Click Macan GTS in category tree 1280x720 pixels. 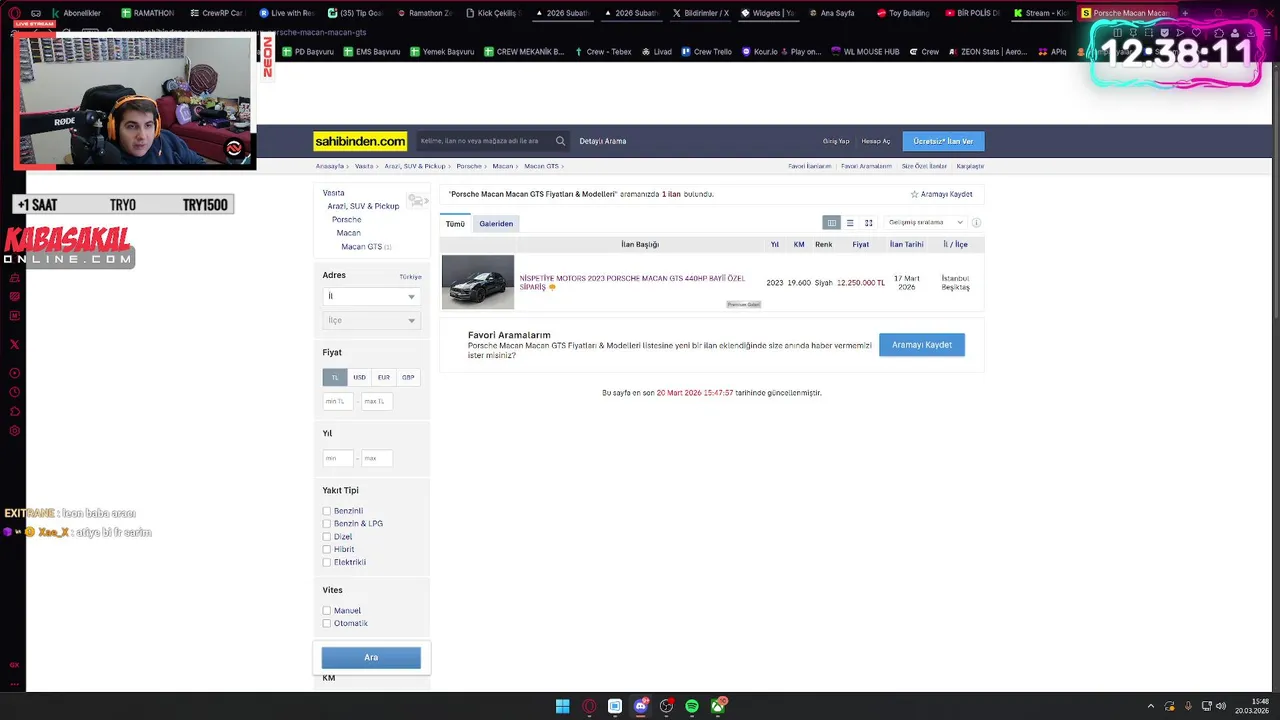pyautogui.click(x=361, y=246)
